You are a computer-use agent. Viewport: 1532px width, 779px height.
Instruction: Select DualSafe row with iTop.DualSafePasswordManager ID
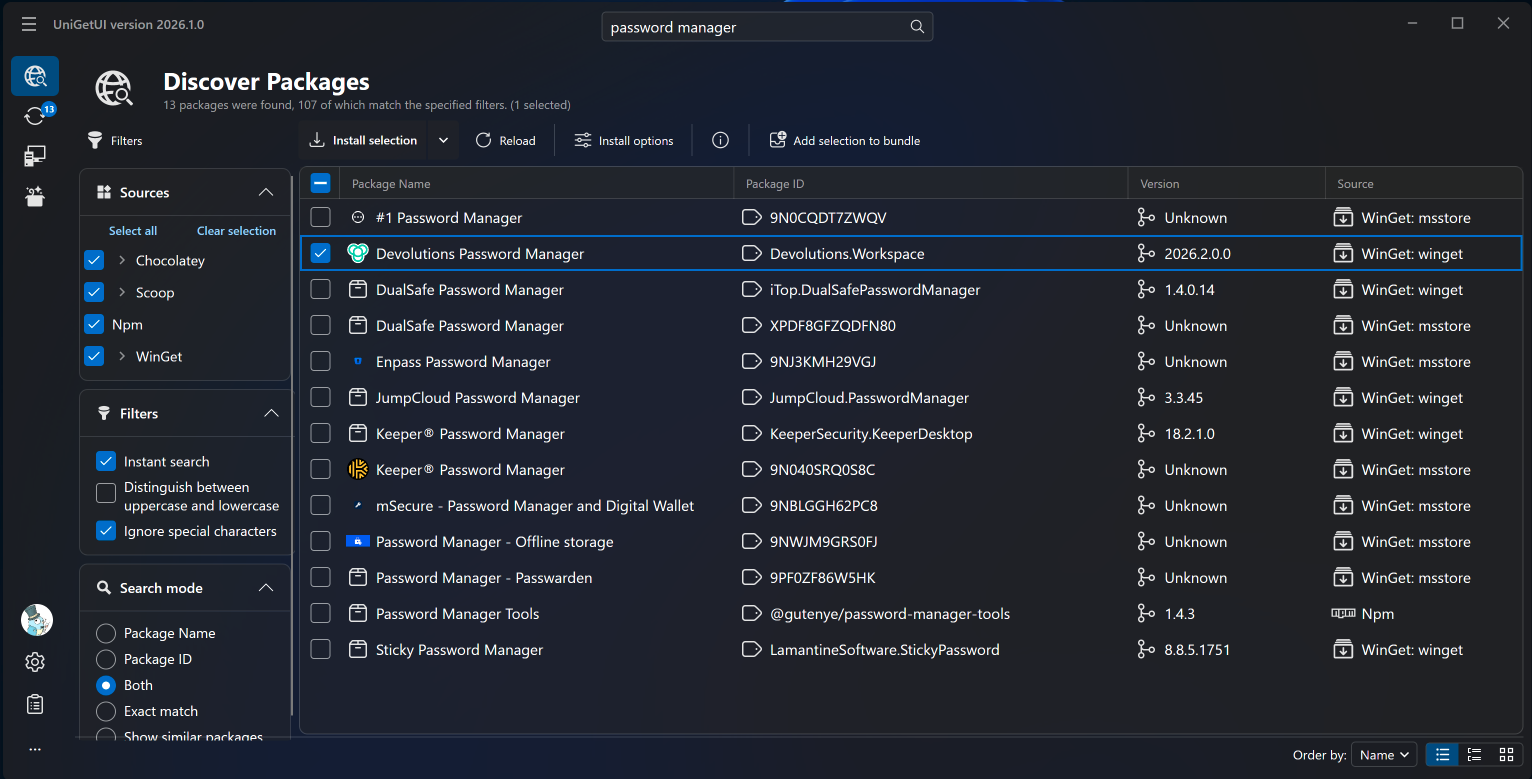[x=910, y=290]
